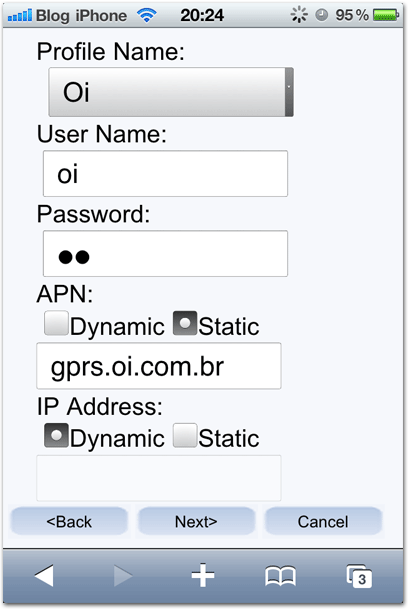
Task: Open the tabs pages icon showing 3
Action: coord(359,576)
